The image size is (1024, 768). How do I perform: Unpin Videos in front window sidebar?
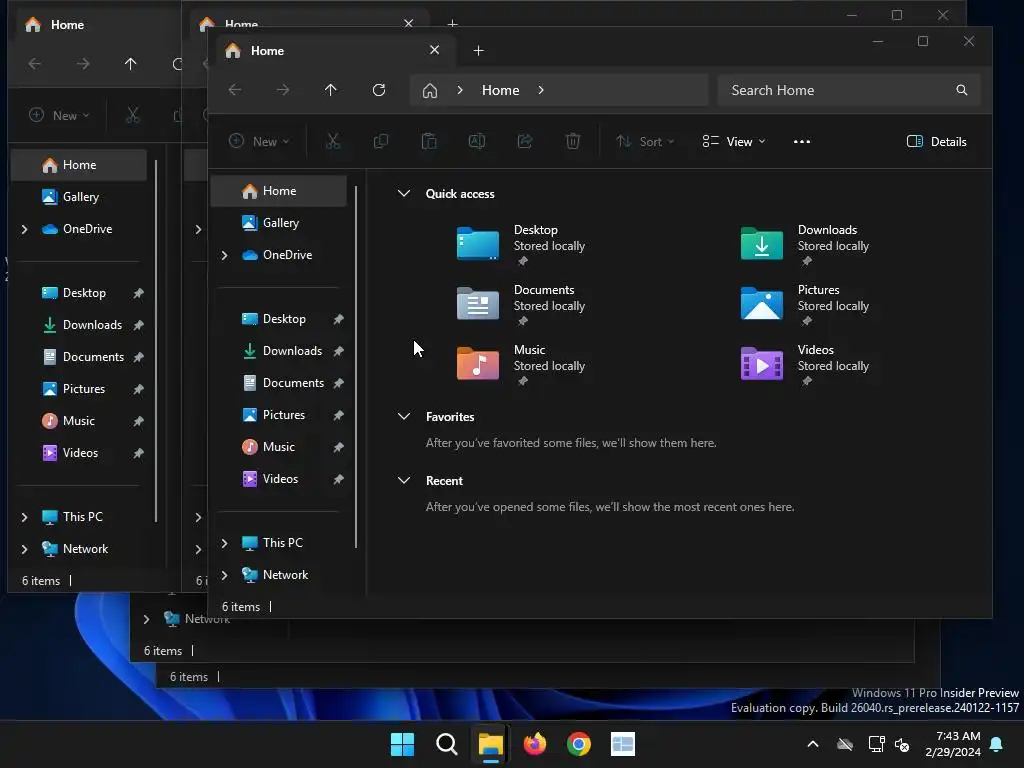pyautogui.click(x=338, y=479)
